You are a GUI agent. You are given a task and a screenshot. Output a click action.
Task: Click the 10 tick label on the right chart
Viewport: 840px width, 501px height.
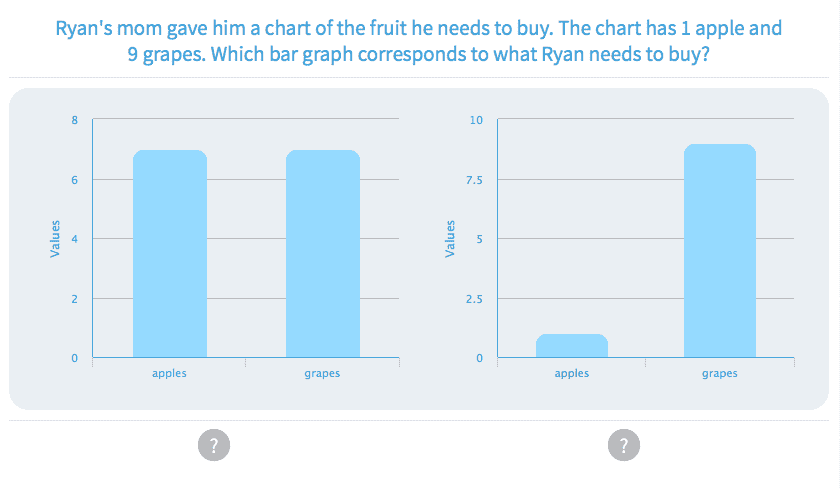coord(476,120)
